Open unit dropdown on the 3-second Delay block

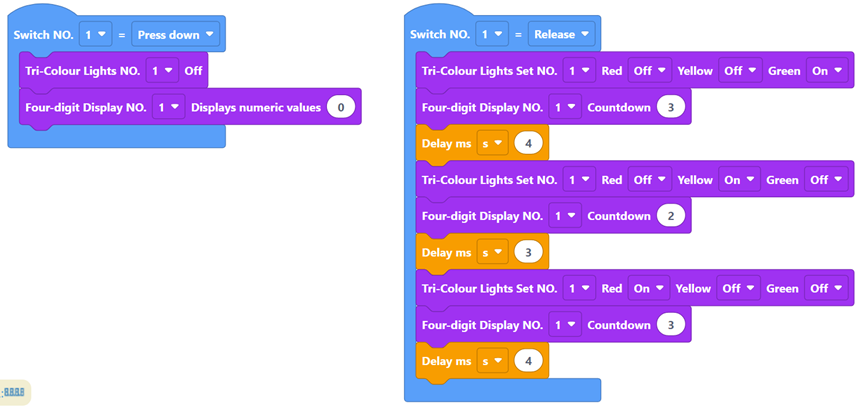coord(490,253)
